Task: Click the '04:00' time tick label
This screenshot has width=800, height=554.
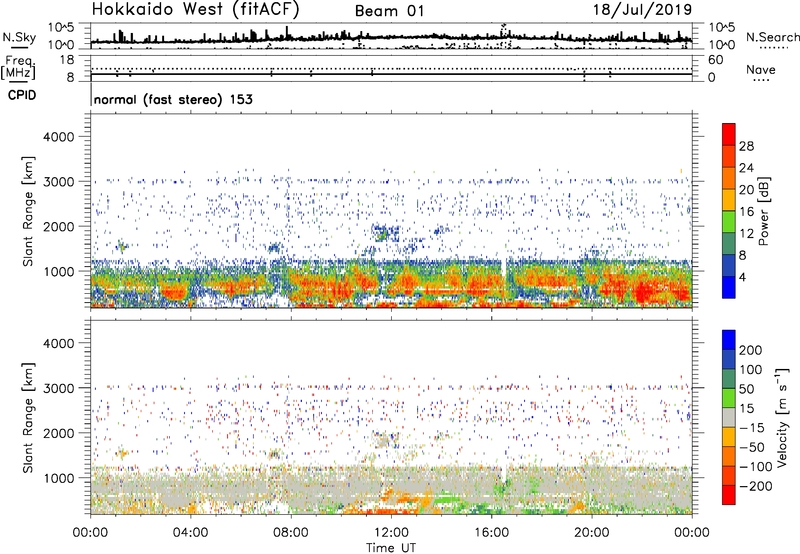Action: tap(190, 533)
